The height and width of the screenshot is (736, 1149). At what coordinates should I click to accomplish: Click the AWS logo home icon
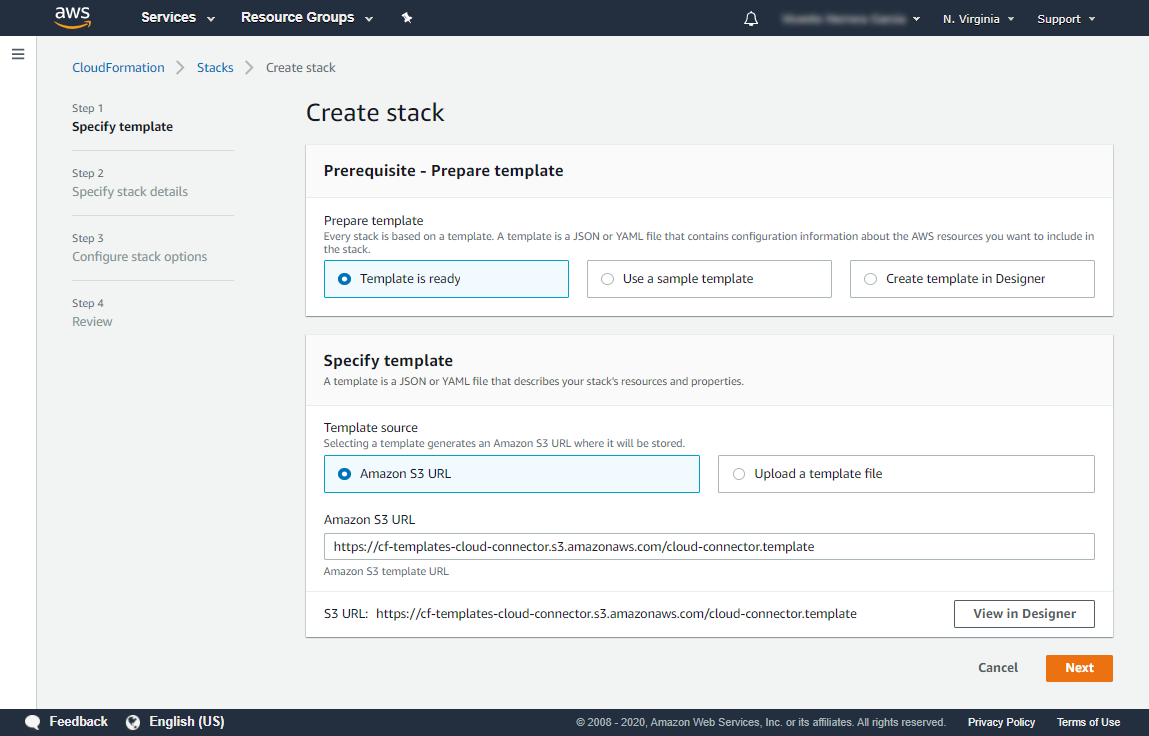point(73,17)
